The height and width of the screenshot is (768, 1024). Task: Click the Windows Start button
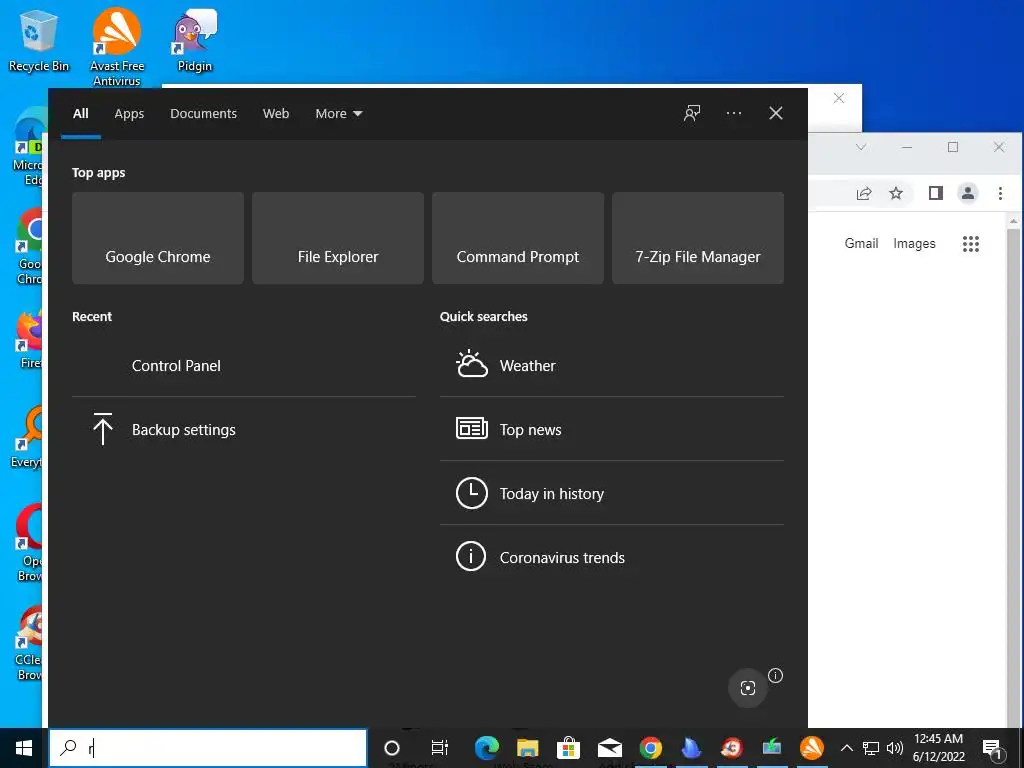(x=24, y=748)
